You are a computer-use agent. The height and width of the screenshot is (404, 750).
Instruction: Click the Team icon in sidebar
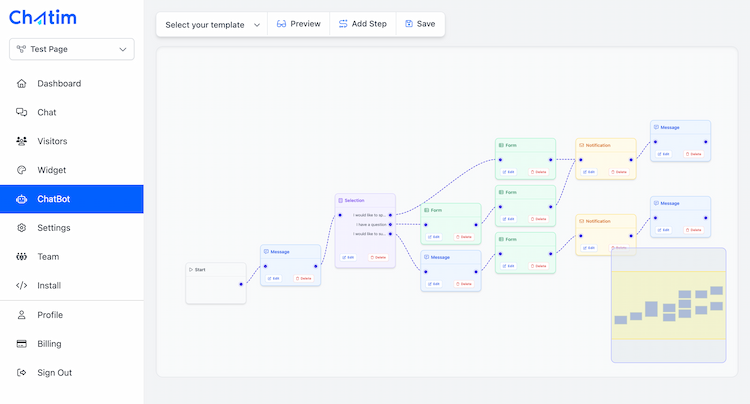(22, 257)
